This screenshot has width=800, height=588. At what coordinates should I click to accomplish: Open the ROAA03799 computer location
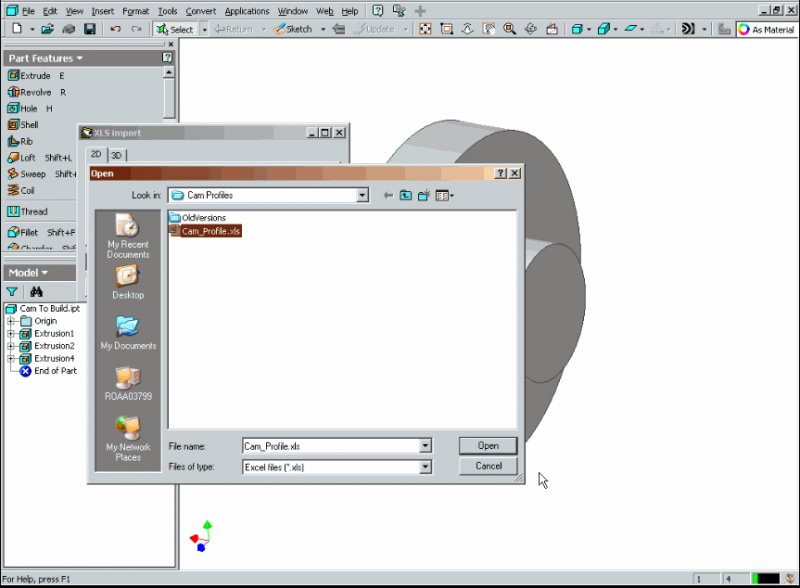[x=128, y=383]
